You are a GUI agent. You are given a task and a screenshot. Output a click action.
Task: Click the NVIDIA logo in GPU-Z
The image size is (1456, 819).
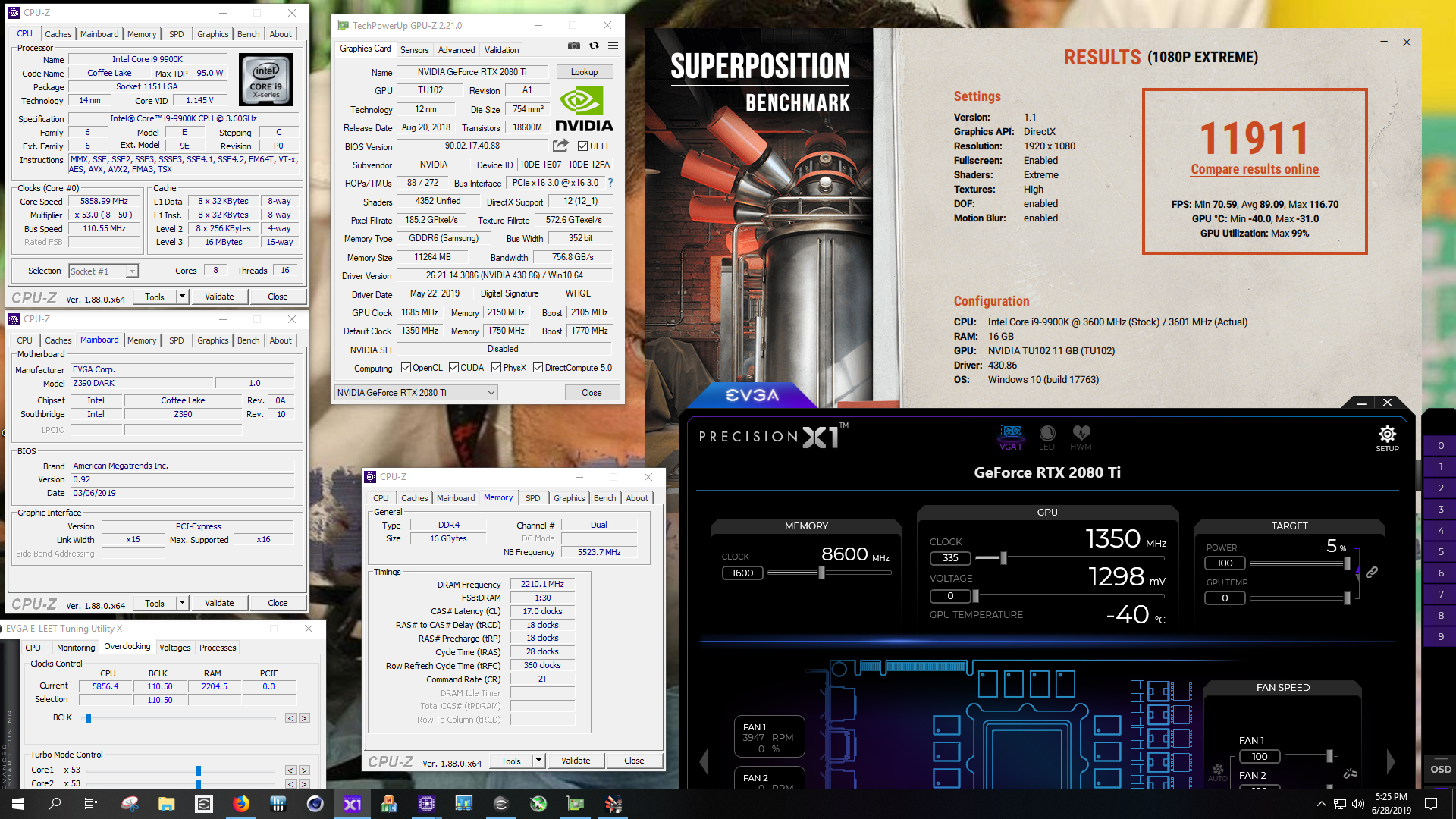(x=584, y=109)
